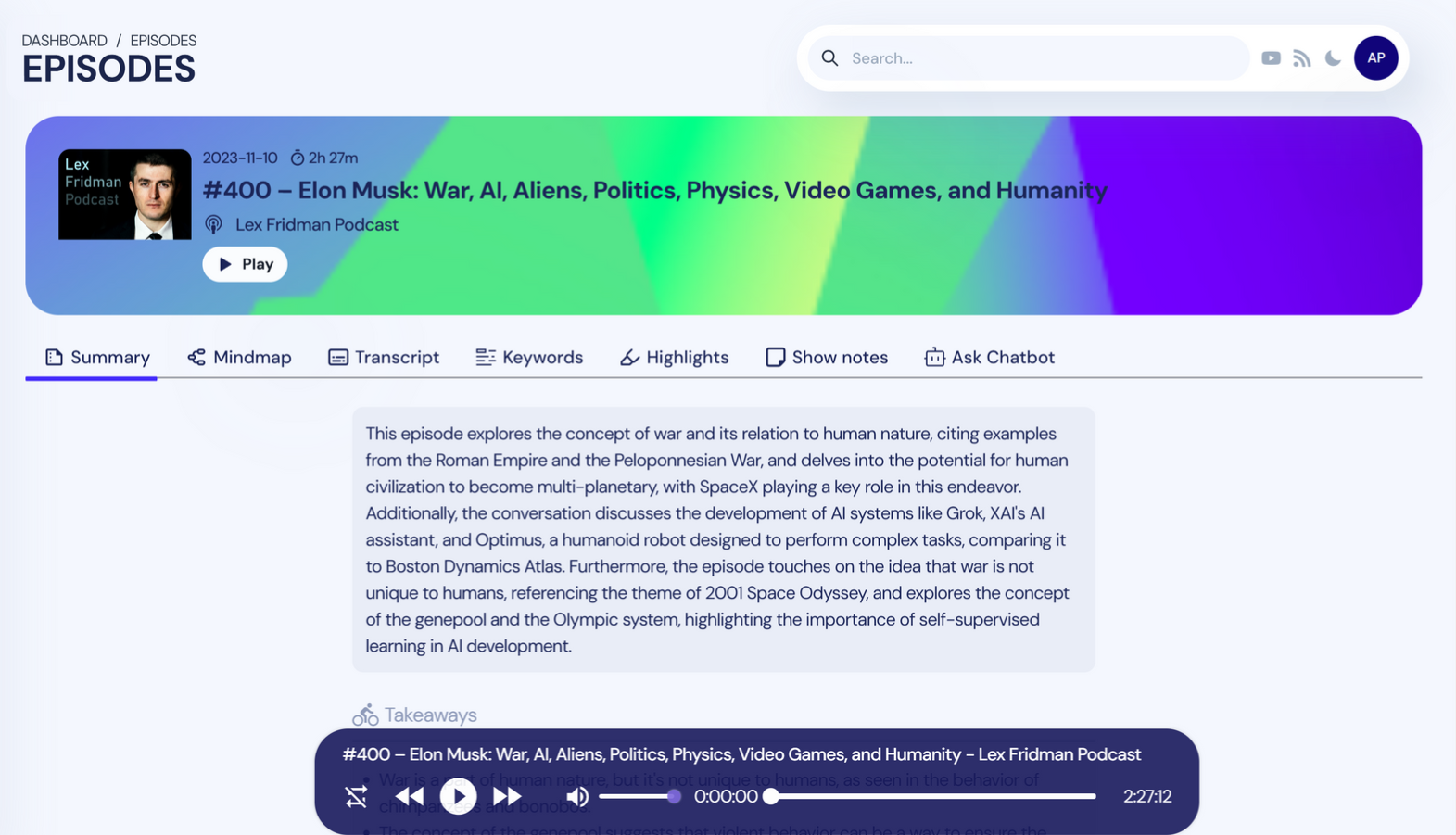
Task: Go to DASHBOARD breadcrumb link
Action: pos(64,41)
